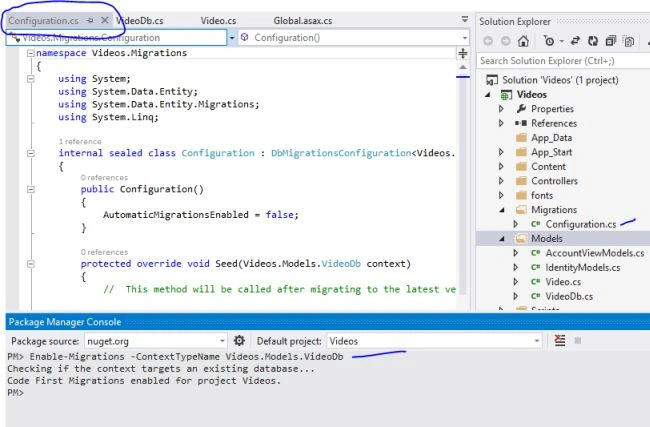This screenshot has width=650, height=427.
Task: Select Configuration.cs in Solution Explorer
Action: (580, 224)
